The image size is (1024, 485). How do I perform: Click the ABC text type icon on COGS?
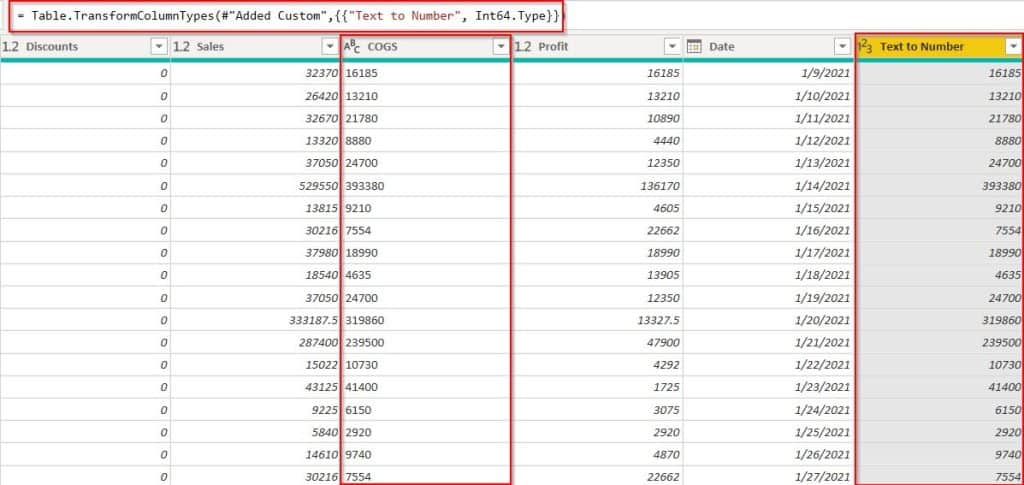[352, 46]
